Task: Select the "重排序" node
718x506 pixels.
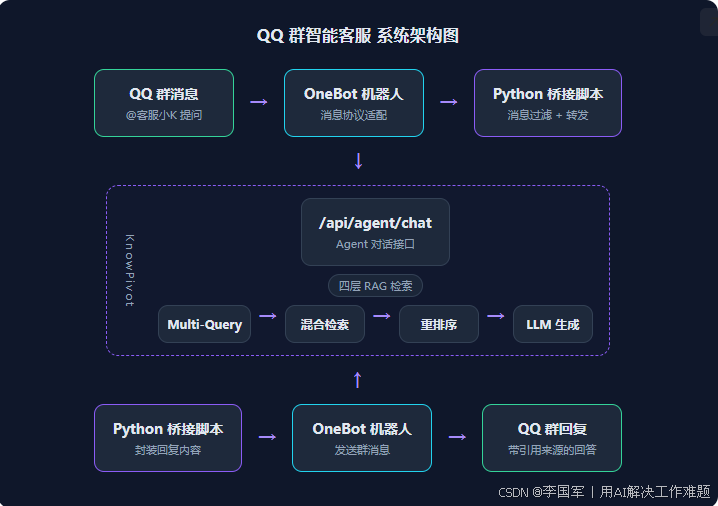Action: (x=439, y=324)
